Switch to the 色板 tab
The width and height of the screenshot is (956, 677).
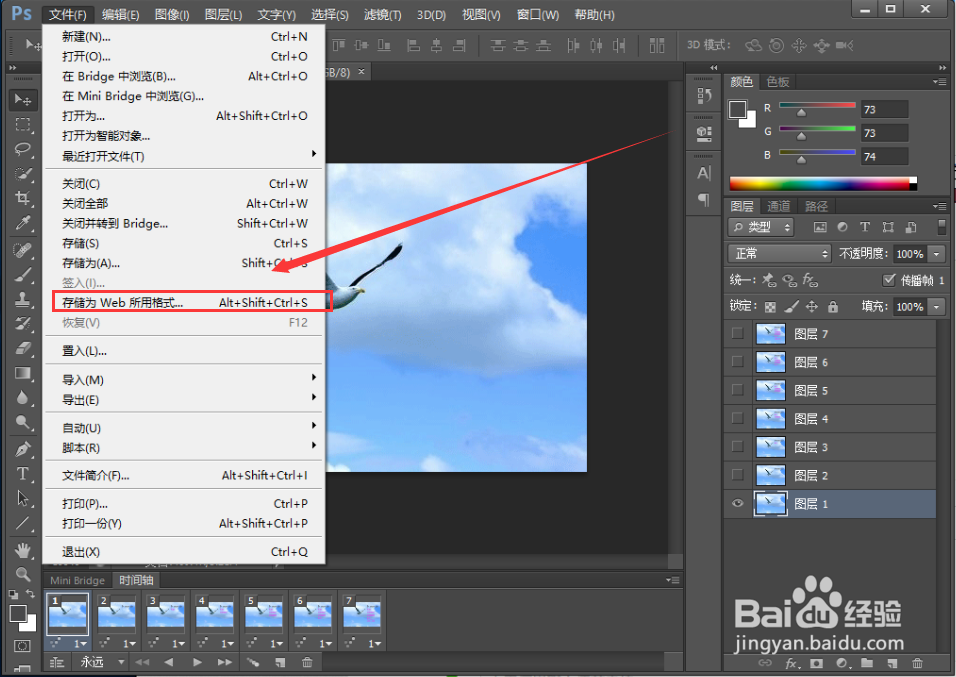[x=777, y=82]
